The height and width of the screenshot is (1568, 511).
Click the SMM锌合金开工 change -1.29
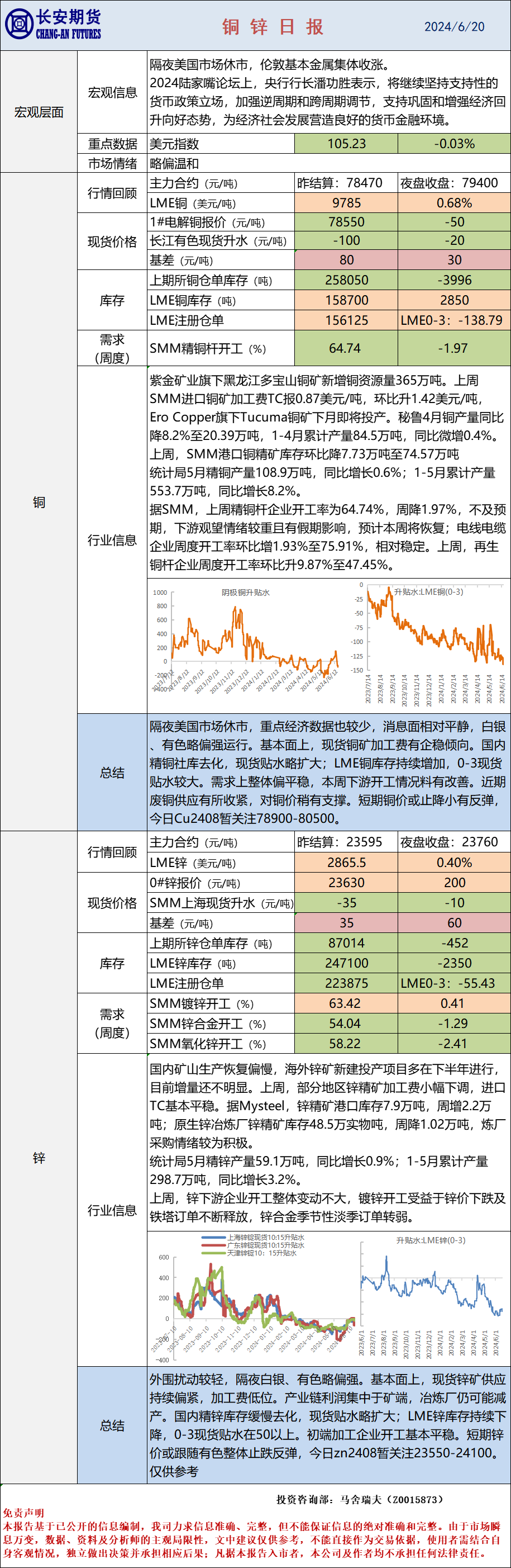pyautogui.click(x=455, y=1022)
